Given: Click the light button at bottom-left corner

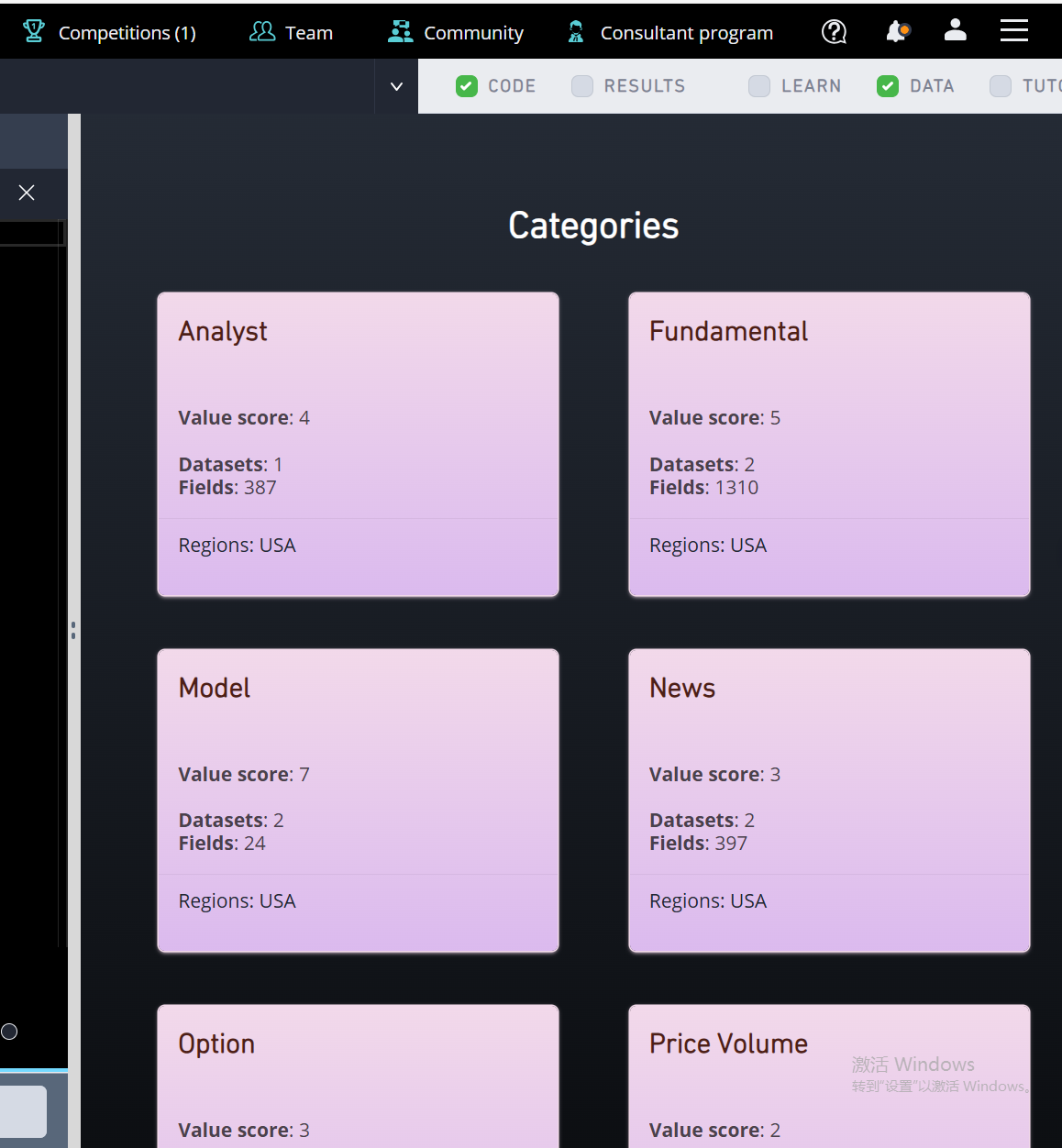Looking at the screenshot, I should (x=23, y=1111).
